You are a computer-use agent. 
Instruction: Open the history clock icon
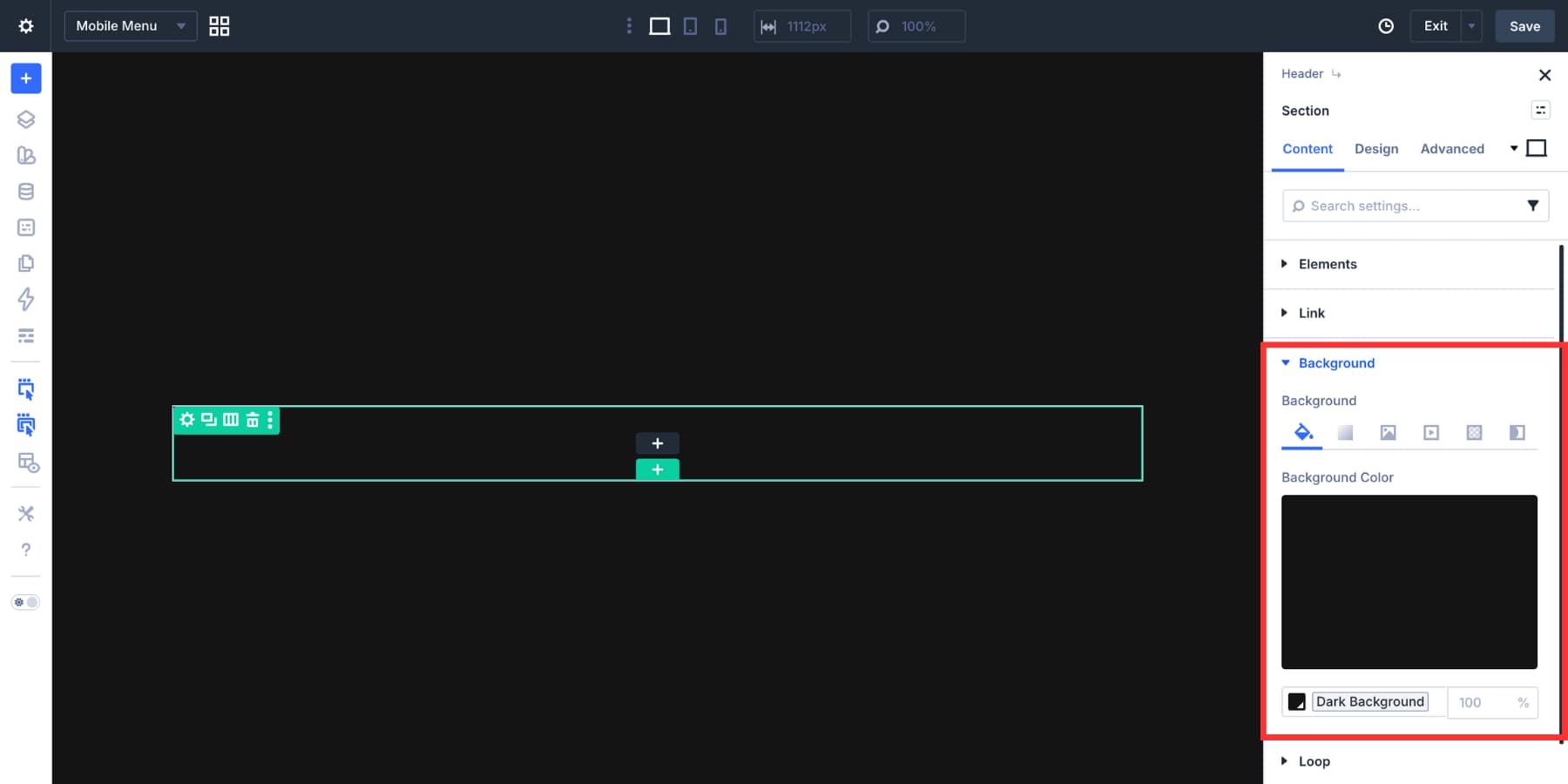[x=1386, y=26]
